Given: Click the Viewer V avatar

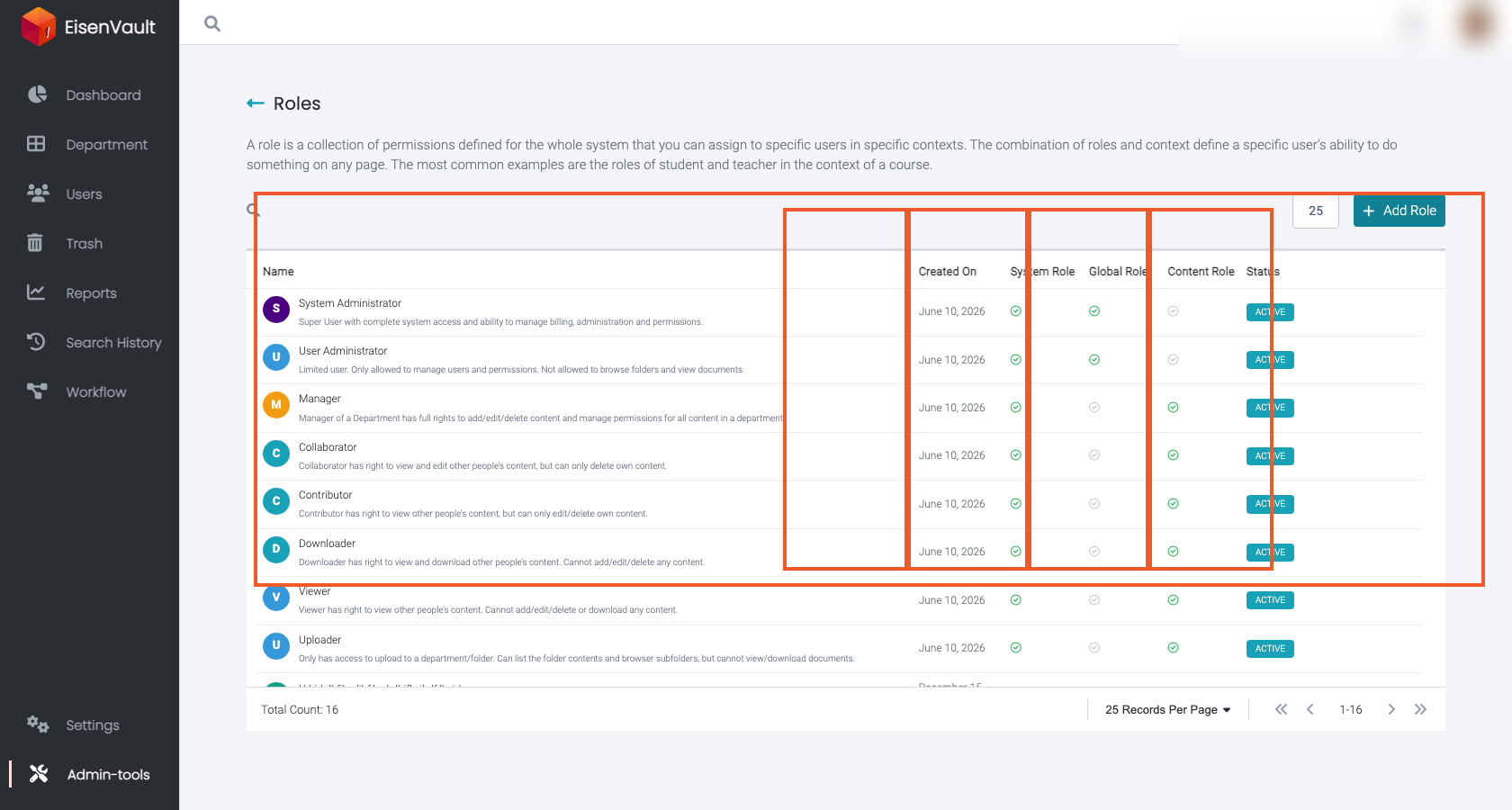Looking at the screenshot, I should (x=276, y=598).
